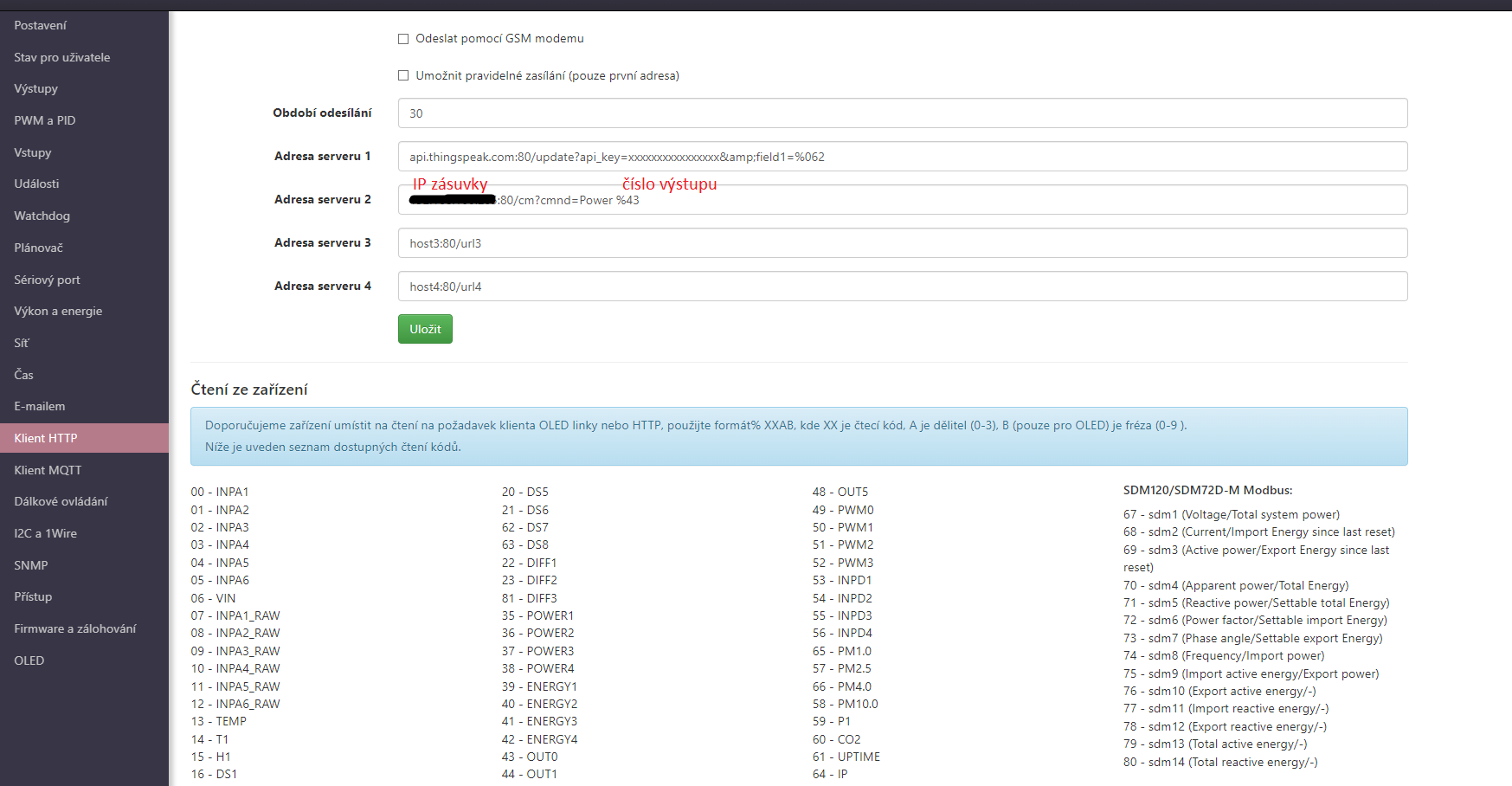The image size is (1512, 786).
Task: Open Výstupy in the sidebar
Action: [x=36, y=89]
